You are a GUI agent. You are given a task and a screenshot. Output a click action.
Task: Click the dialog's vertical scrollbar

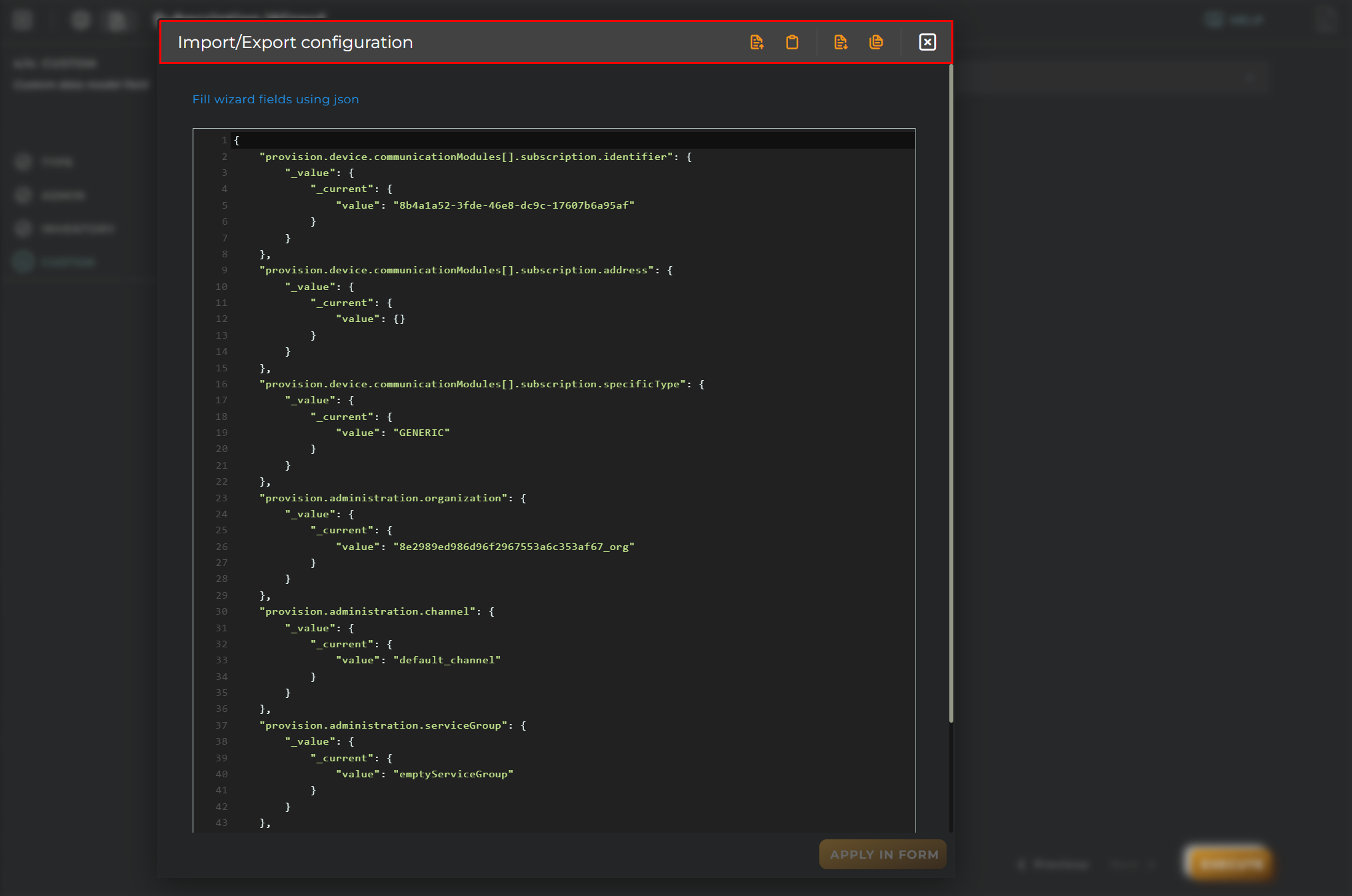point(951,393)
